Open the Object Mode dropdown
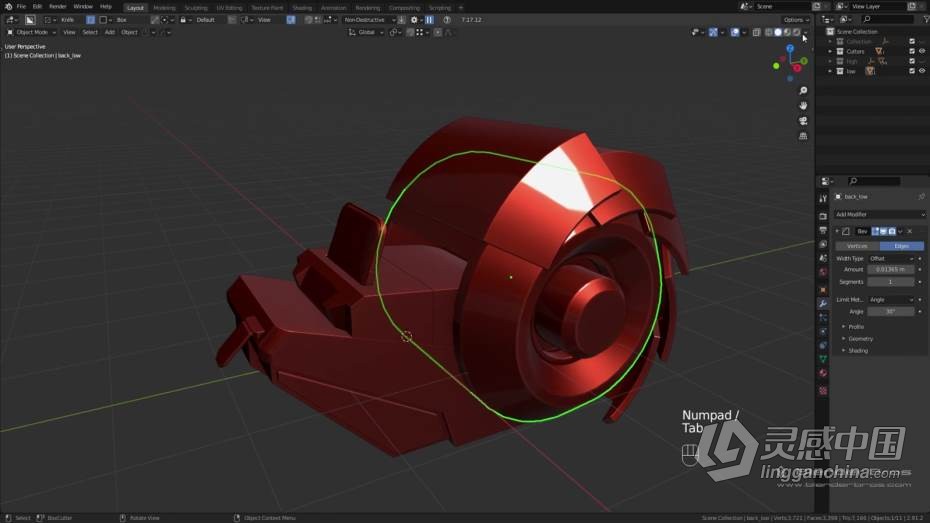930x523 pixels. (x=32, y=33)
